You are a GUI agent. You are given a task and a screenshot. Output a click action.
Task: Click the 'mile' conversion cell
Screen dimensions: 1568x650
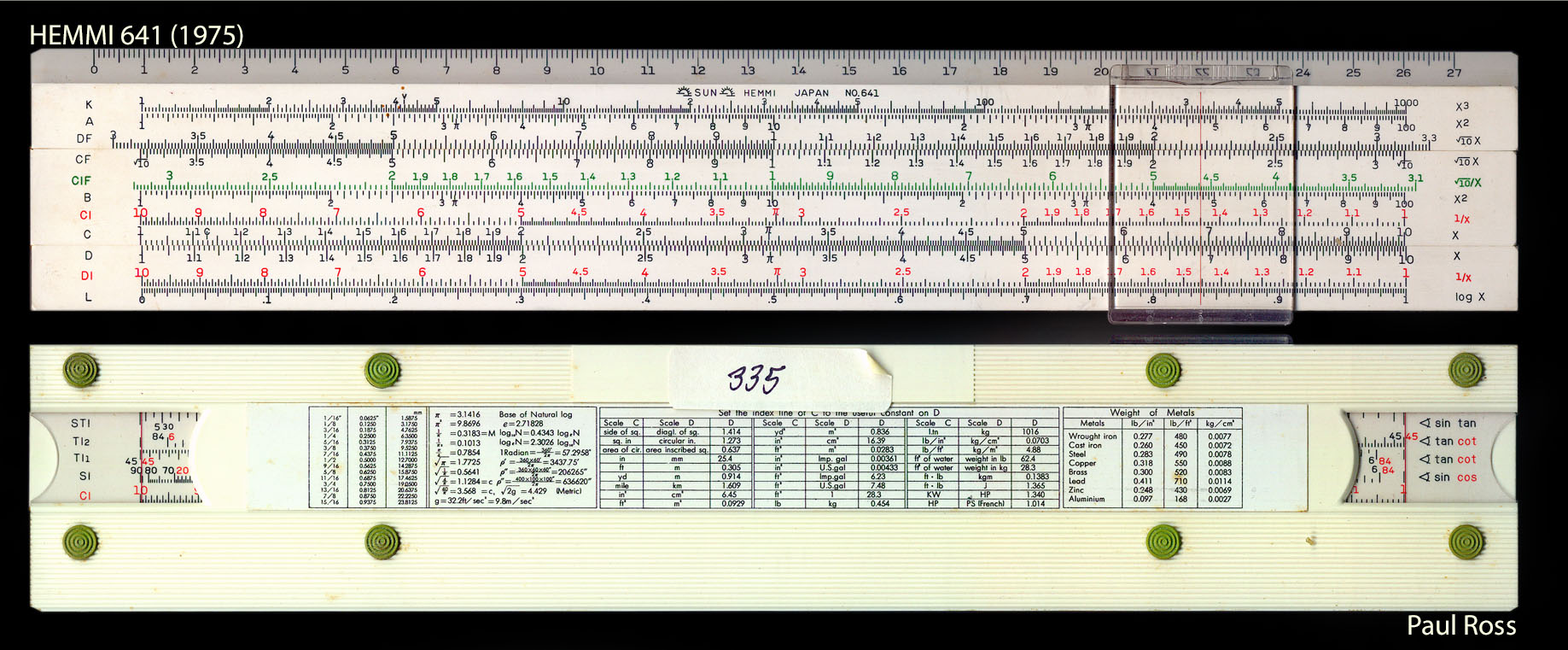[x=621, y=485]
